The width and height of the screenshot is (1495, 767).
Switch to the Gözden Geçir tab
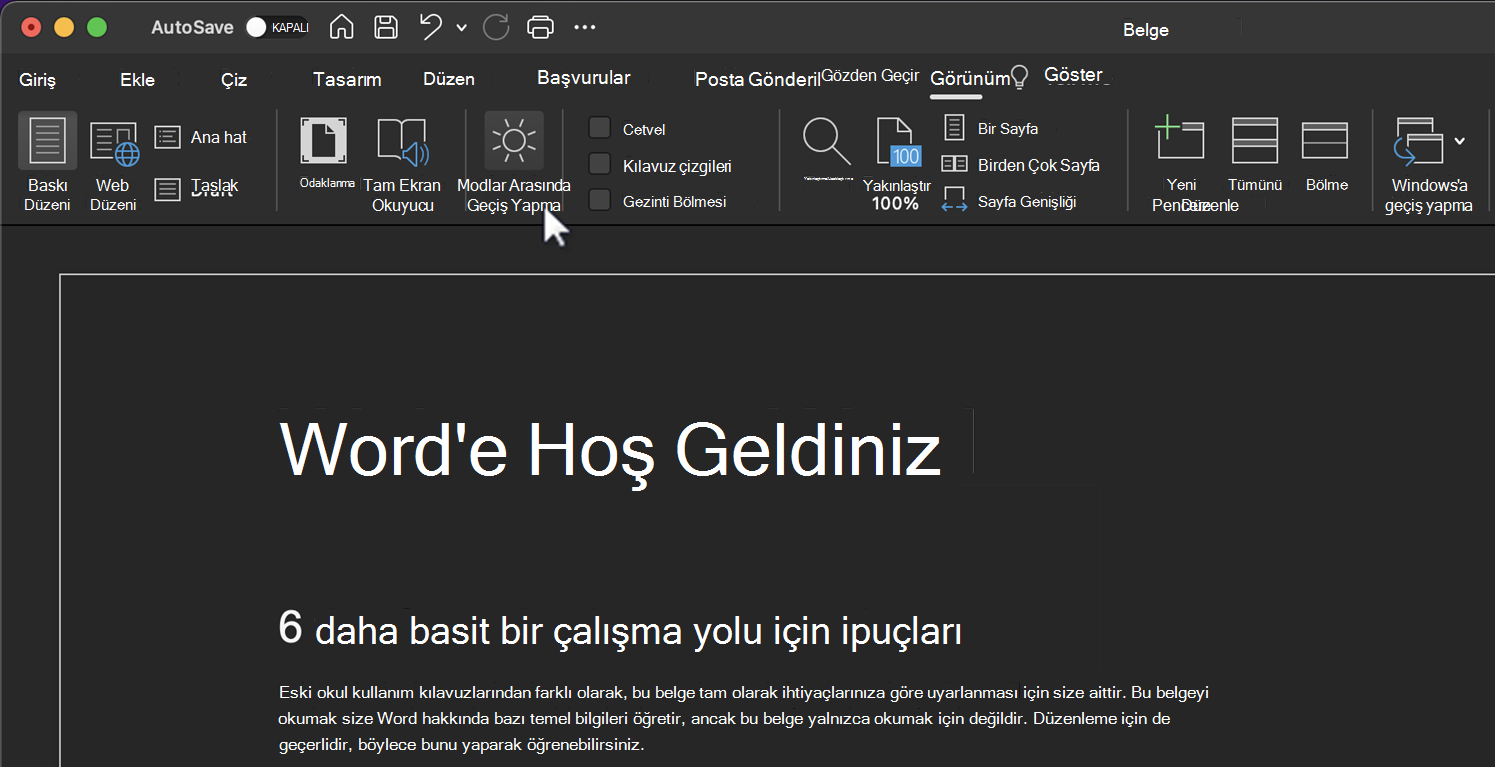(x=870, y=77)
